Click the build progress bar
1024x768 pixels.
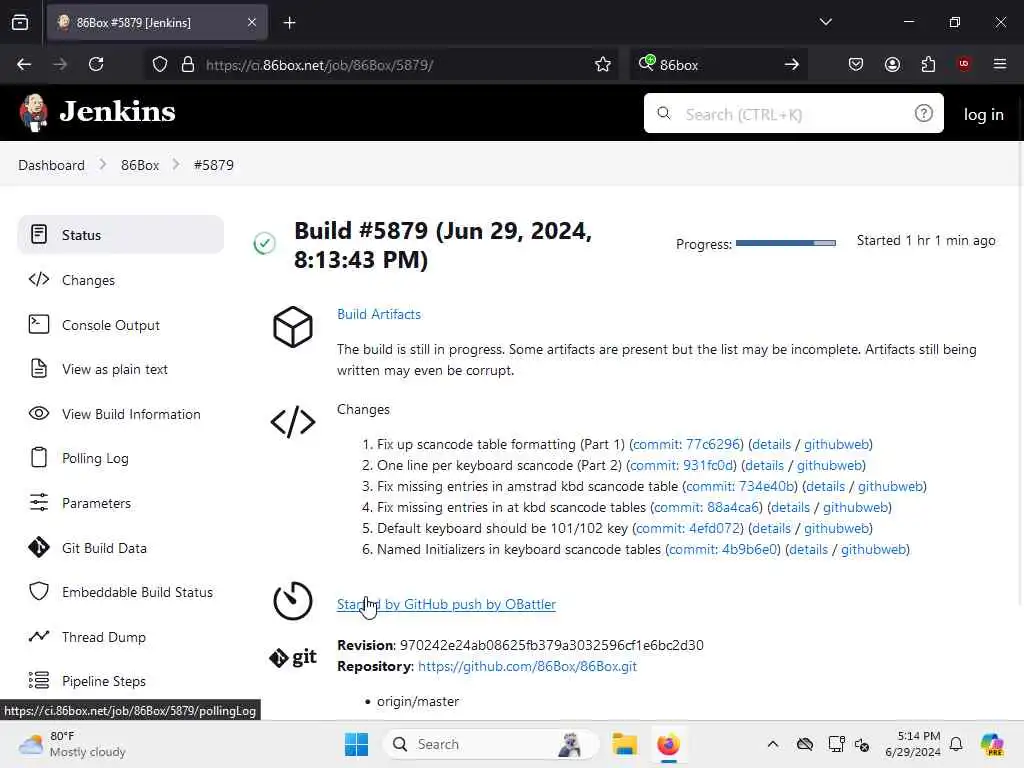pos(786,243)
